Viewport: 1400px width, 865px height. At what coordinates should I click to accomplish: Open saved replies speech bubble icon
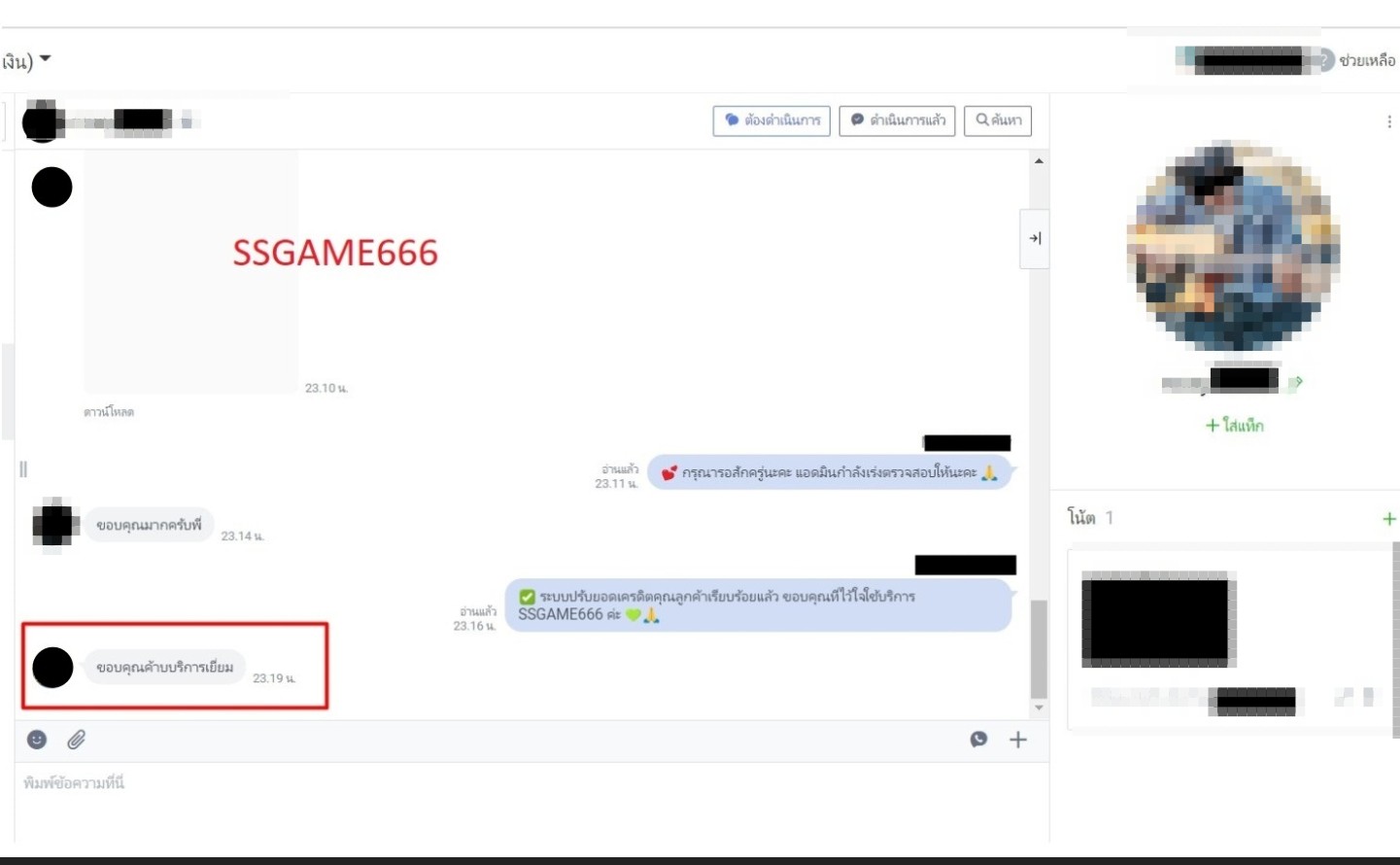pyautogui.click(x=978, y=740)
